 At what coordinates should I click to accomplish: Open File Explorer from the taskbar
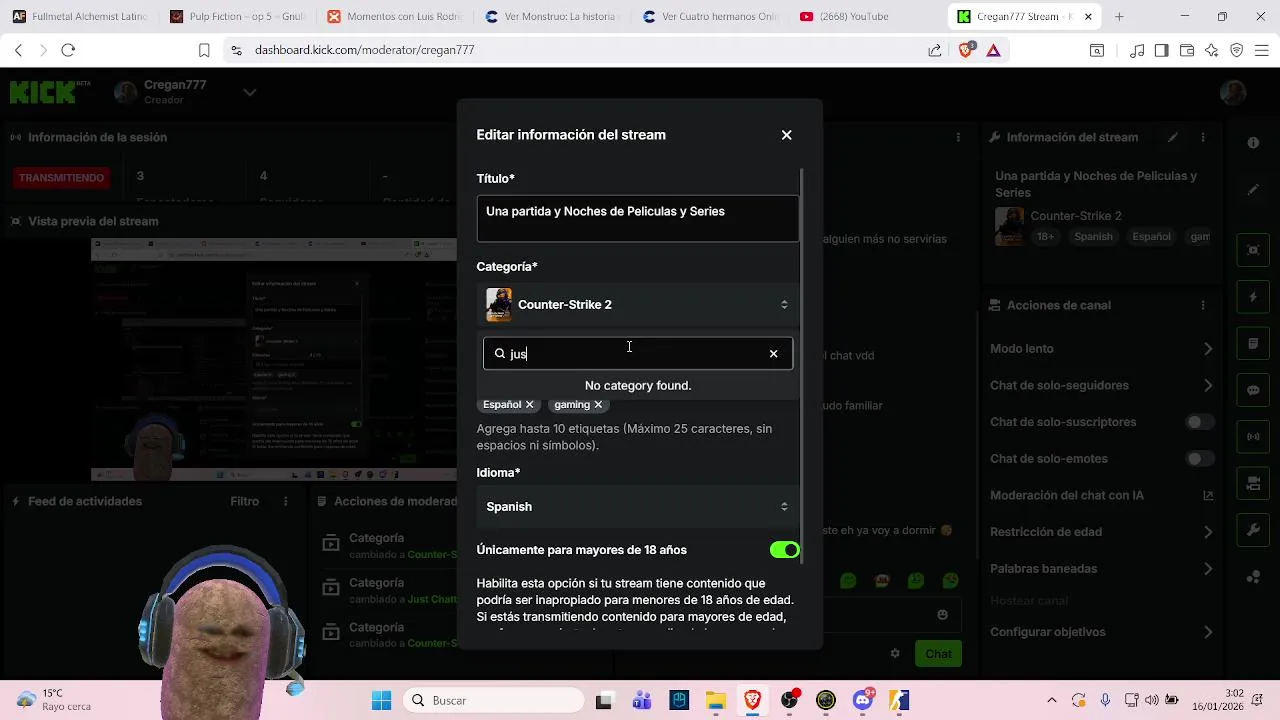pos(715,701)
